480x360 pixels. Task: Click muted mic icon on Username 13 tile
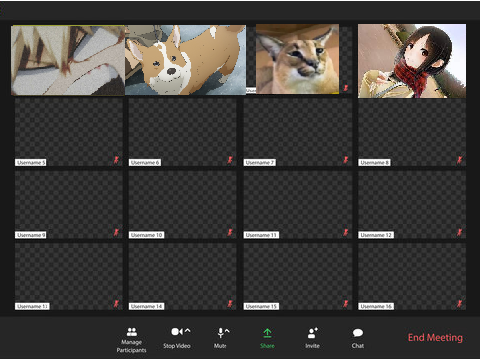[x=116, y=304]
